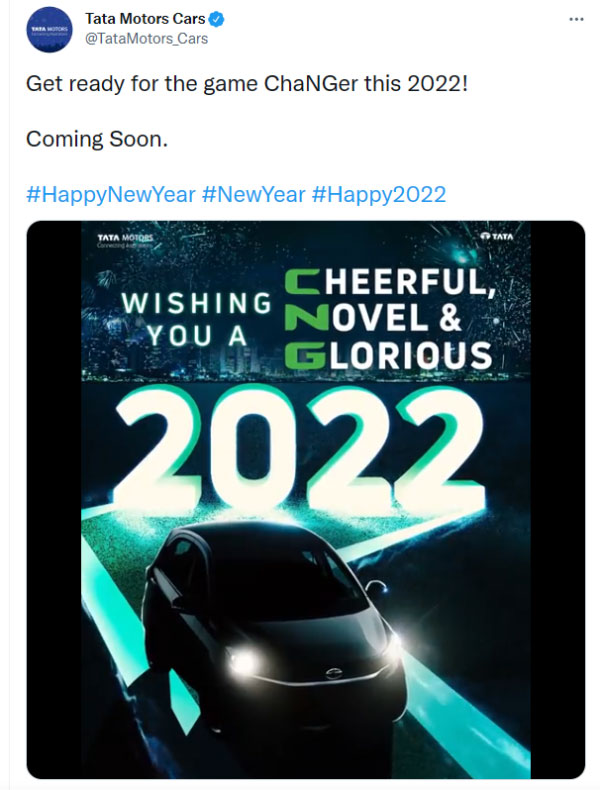Click the tweet text 'Get ready for the game ChaNGer'
Image resolution: width=600 pixels, height=790 pixels.
click(193, 83)
